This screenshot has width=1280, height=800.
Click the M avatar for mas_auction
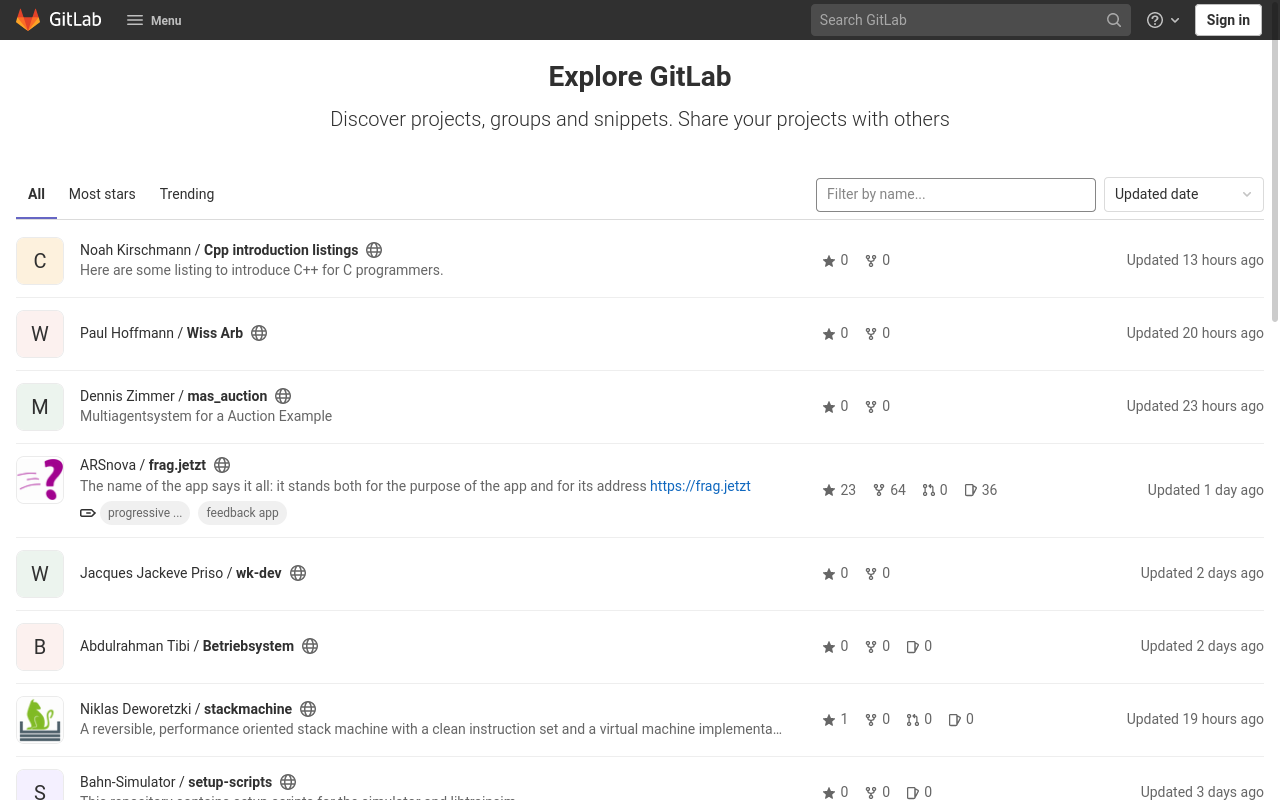[x=40, y=407]
